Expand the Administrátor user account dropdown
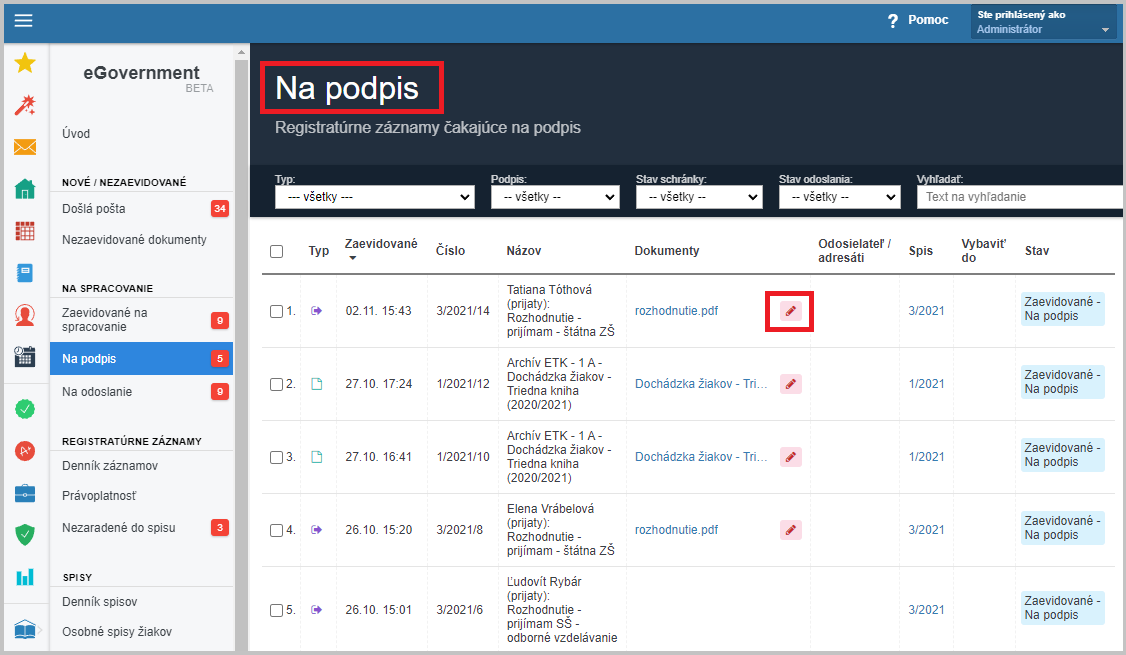Viewport: 1126px width, 655px height. coord(1043,22)
